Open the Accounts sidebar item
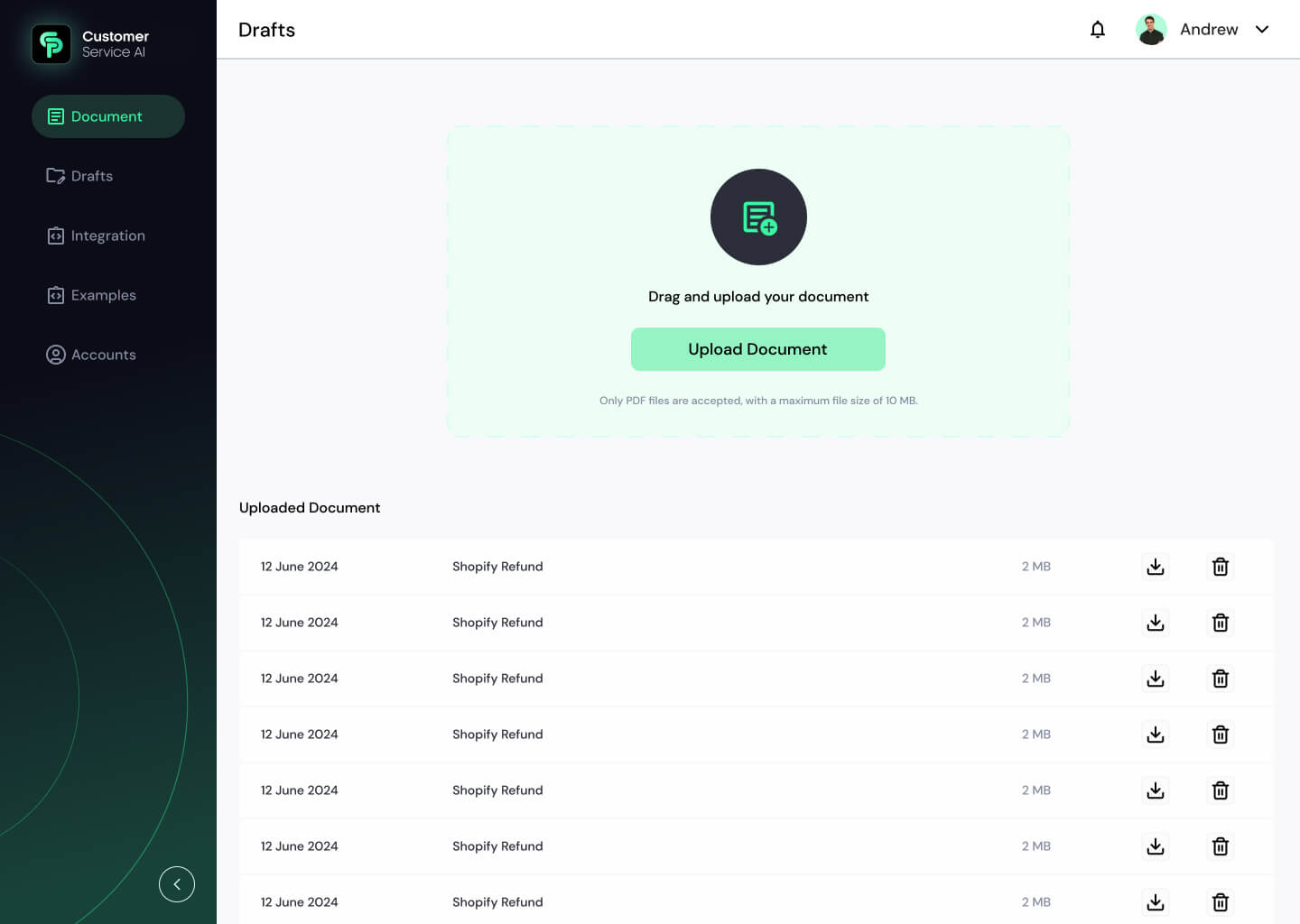The width and height of the screenshot is (1300, 924). 91,355
